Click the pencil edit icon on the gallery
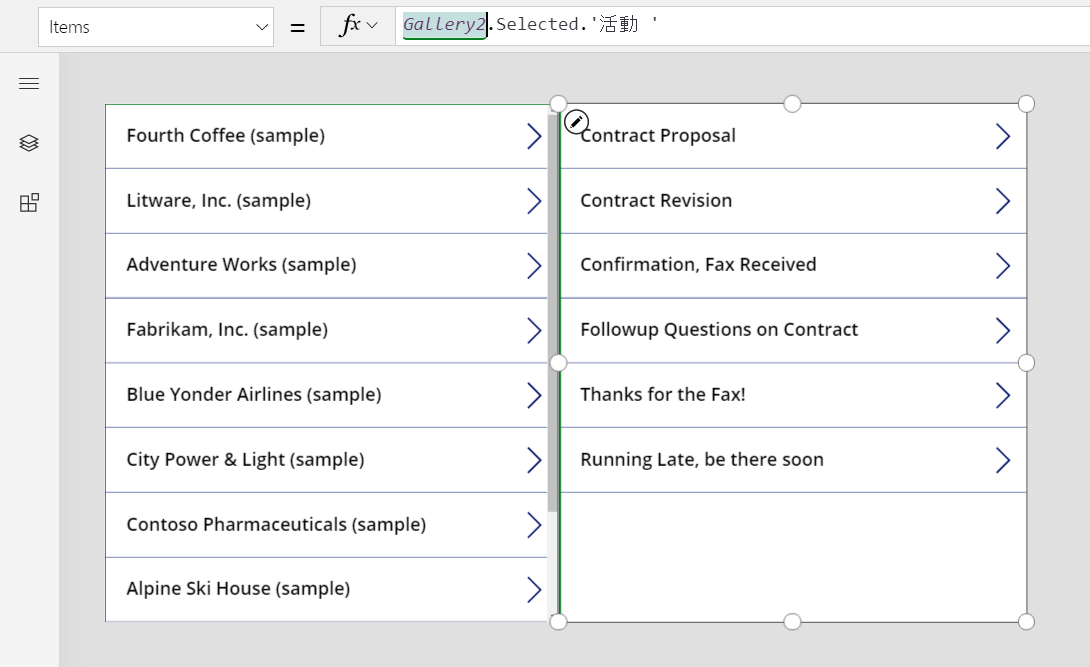This screenshot has height=667, width=1090. click(x=576, y=122)
